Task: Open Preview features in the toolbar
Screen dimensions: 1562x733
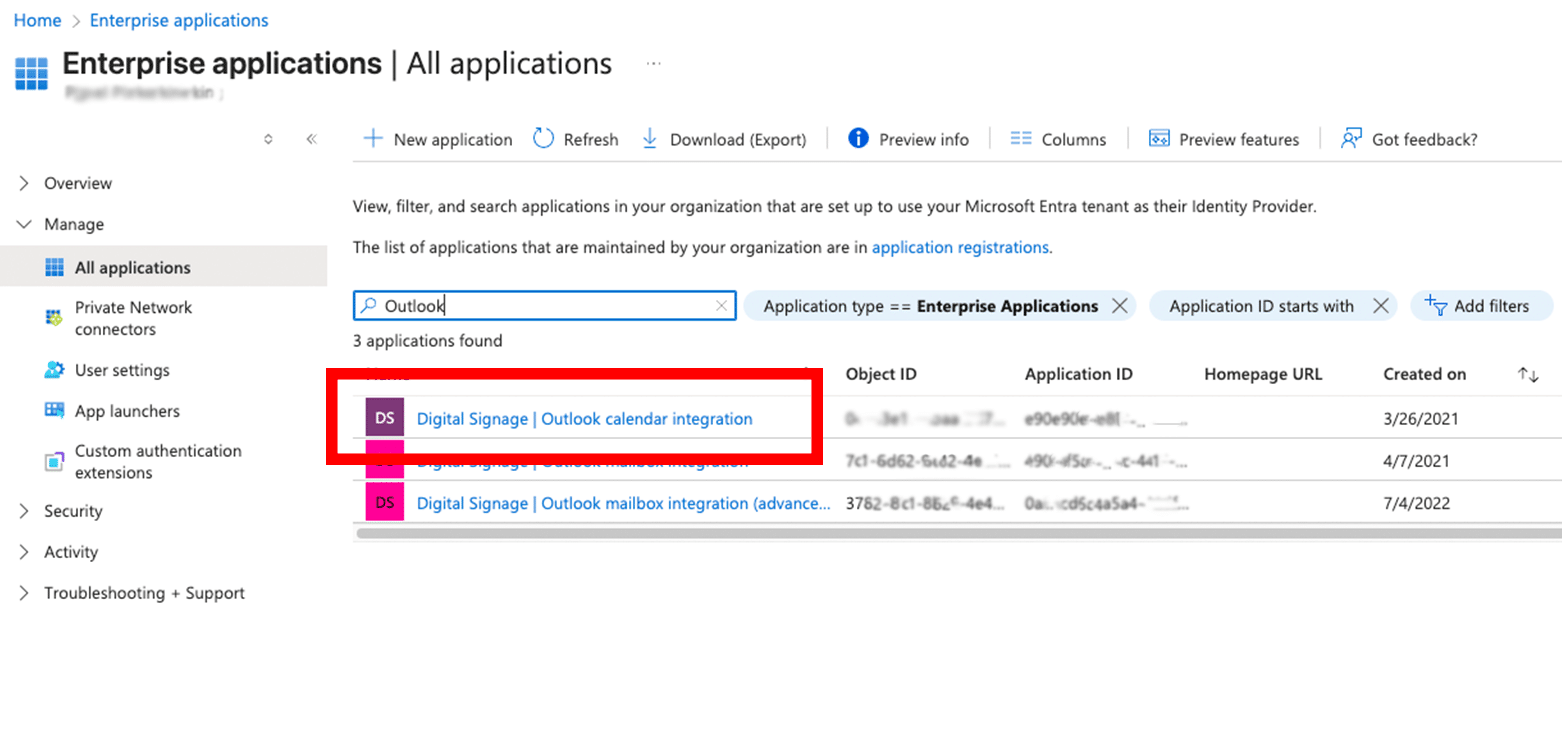Action: (x=1224, y=139)
